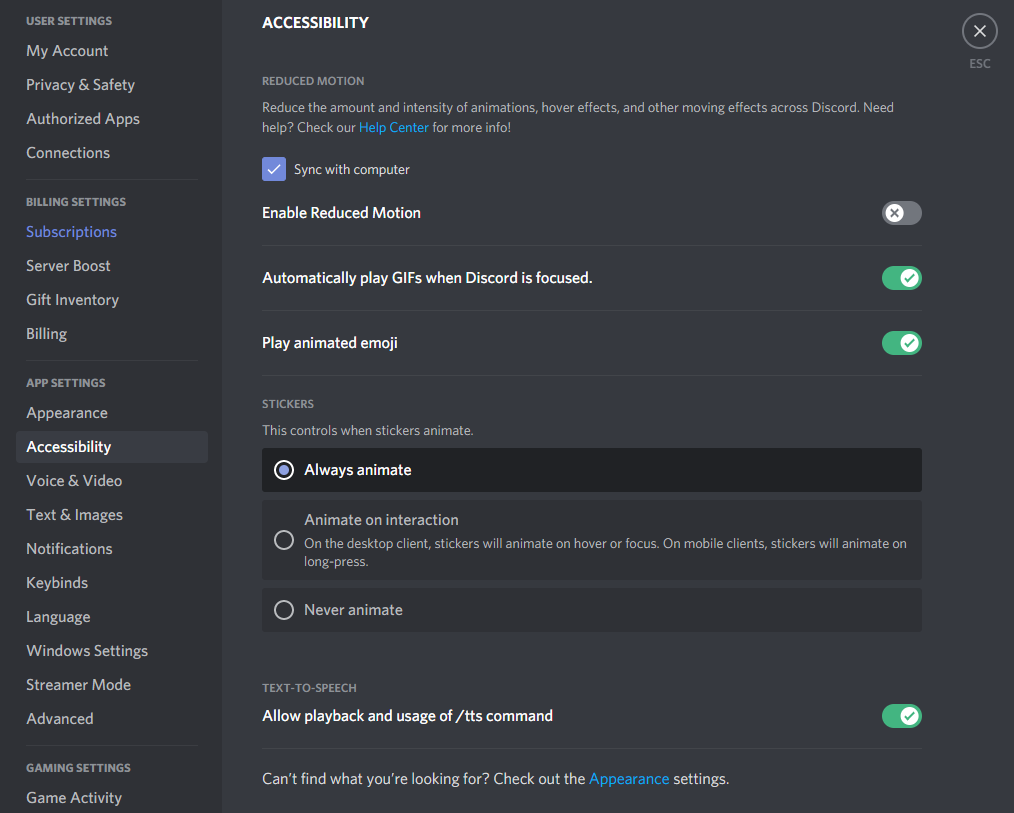Select Never animate sticker option
This screenshot has height=813, width=1014.
pos(591,610)
